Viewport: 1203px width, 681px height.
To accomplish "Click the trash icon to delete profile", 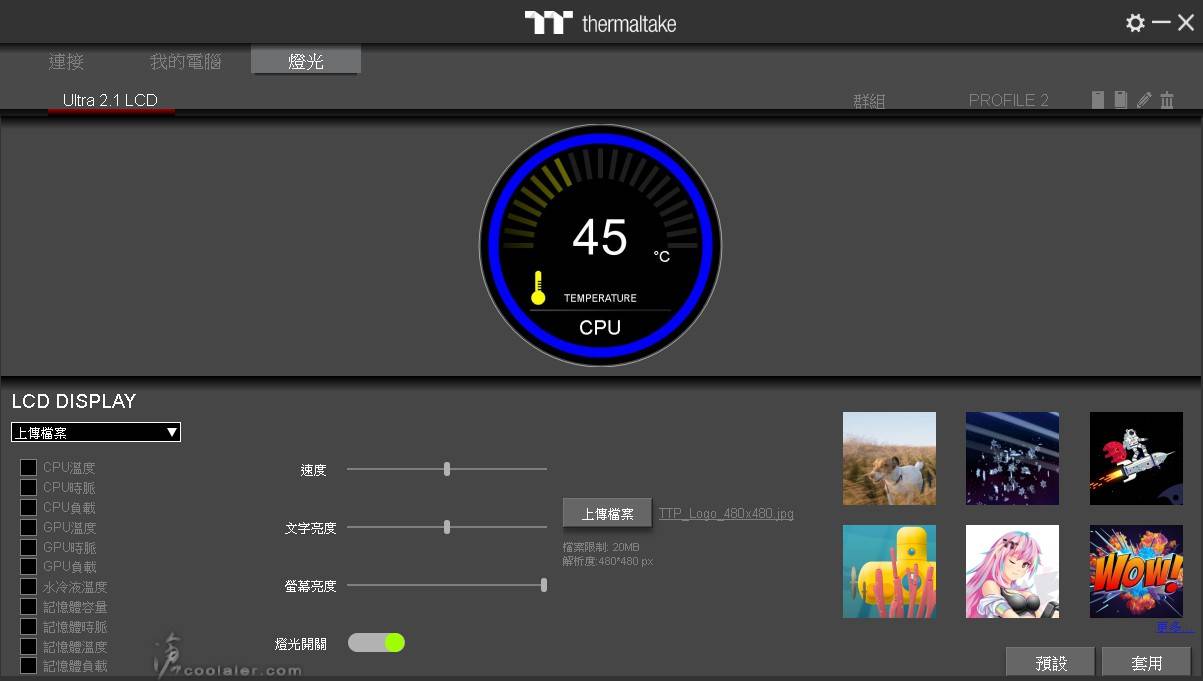I will click(x=1167, y=100).
